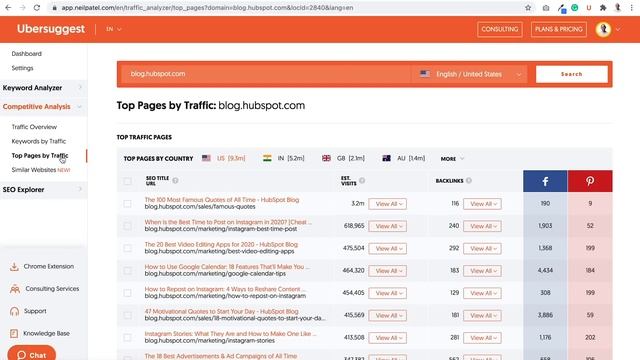Click the Chrome Extension download icon
Viewport: 640px width, 360px height.
[14, 267]
